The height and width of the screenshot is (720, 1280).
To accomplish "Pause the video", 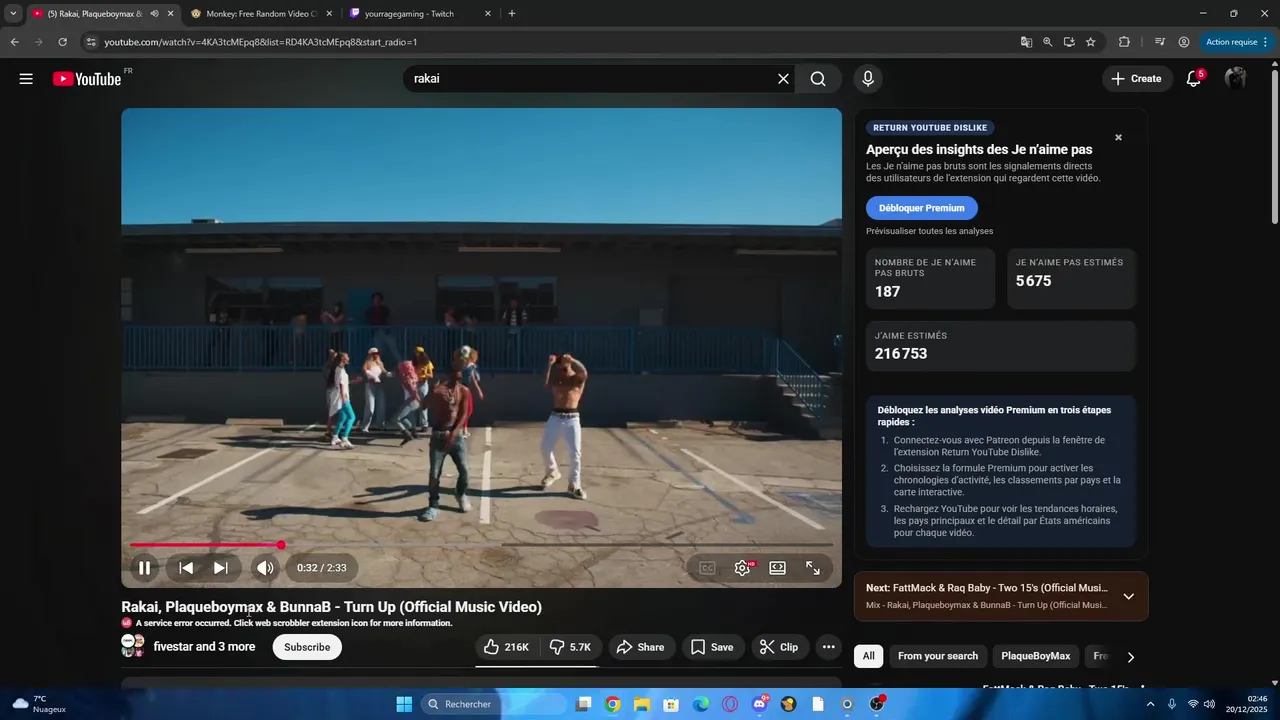I will [x=144, y=568].
